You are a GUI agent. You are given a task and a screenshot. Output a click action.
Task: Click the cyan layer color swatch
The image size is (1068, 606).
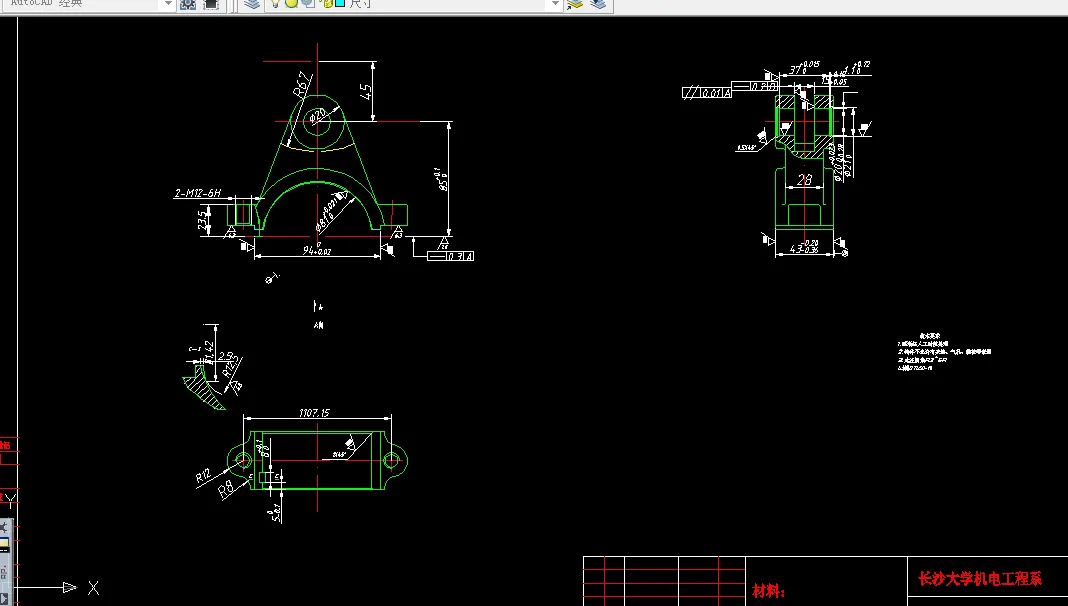340,3
